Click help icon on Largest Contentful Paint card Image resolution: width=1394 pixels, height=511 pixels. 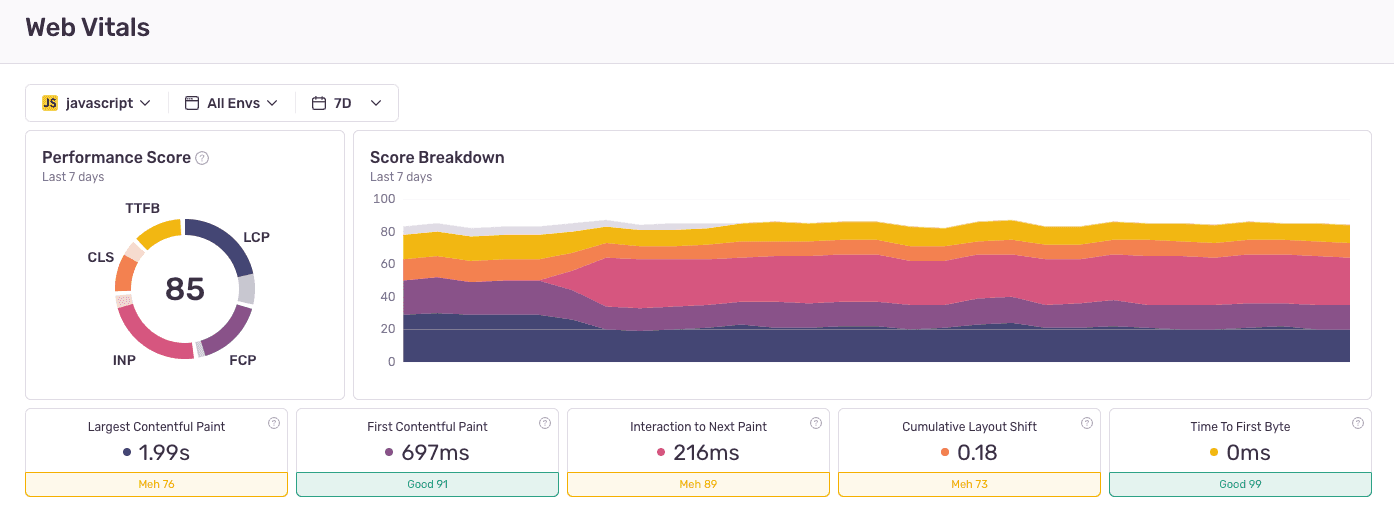tap(274, 423)
